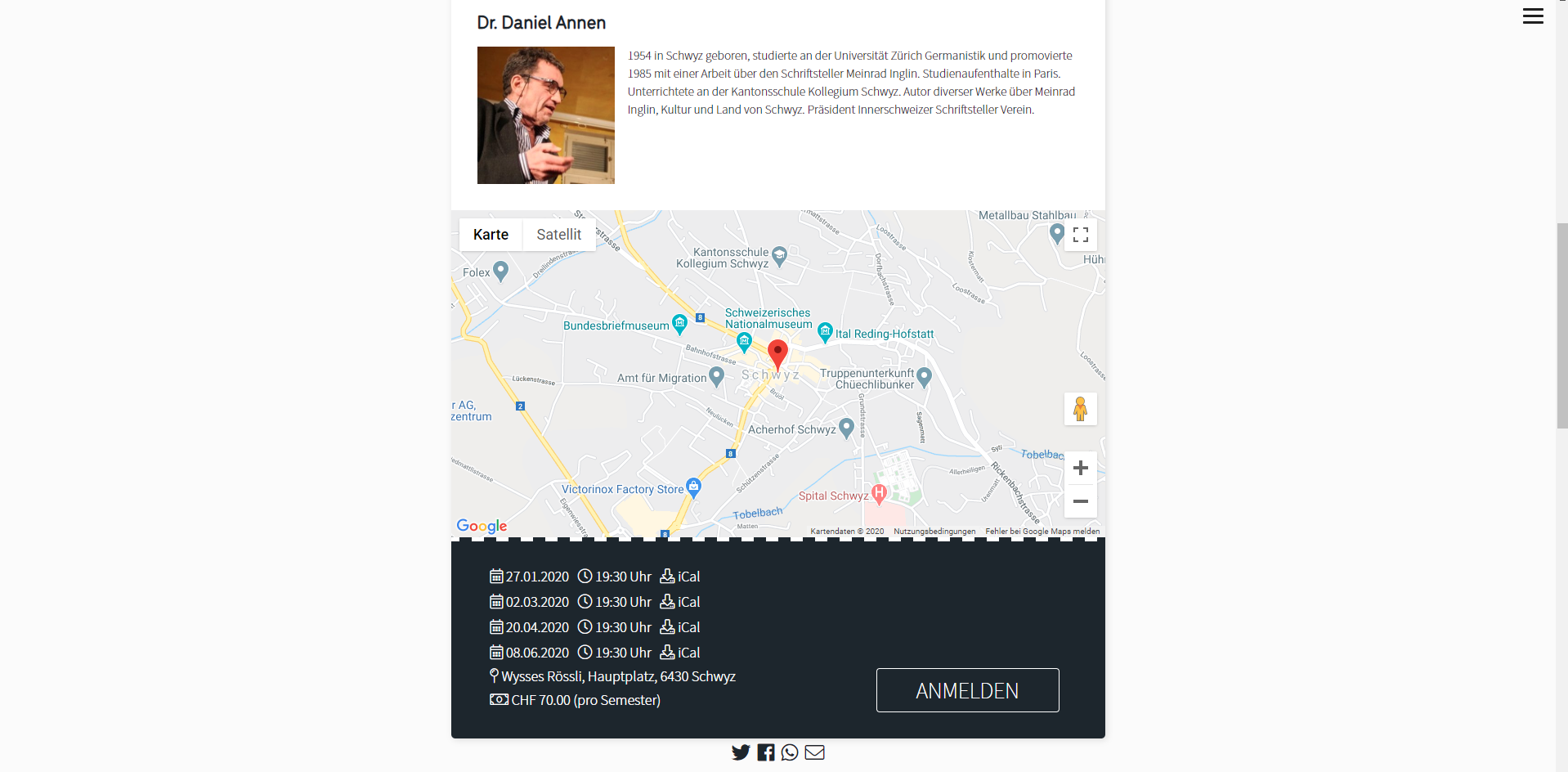This screenshot has width=1568, height=772.
Task: Zoom out on the map
Action: click(1080, 501)
